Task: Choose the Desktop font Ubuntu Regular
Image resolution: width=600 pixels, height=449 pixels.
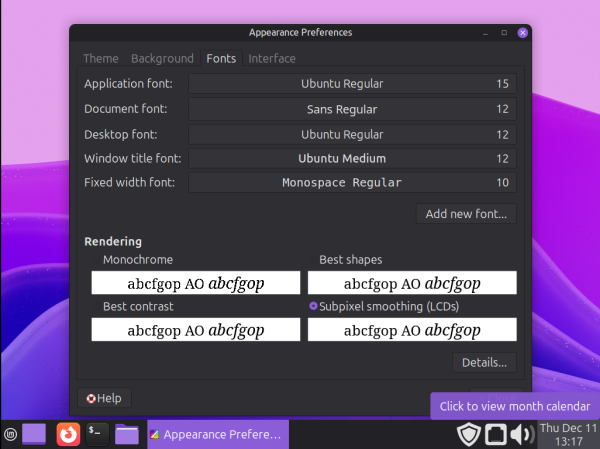Action: click(352, 134)
